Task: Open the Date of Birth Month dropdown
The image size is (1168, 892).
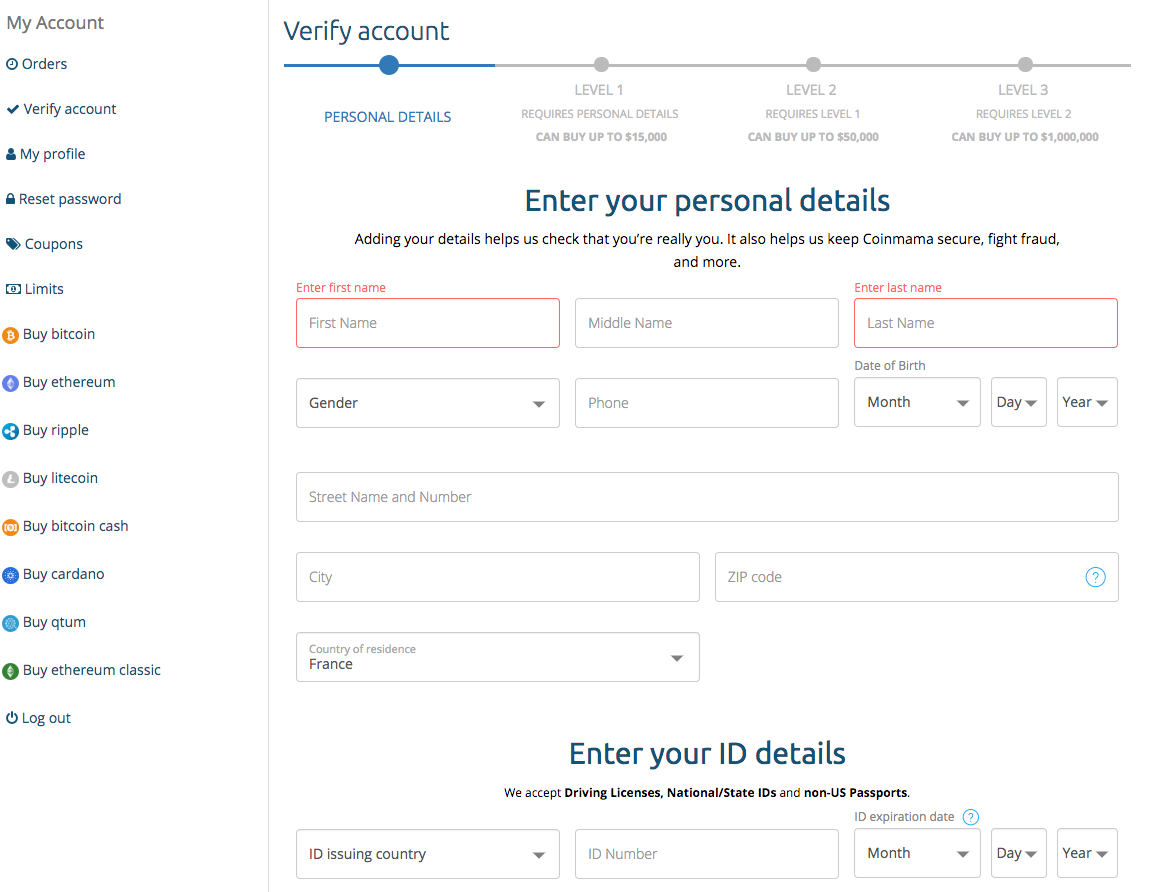Action: click(x=917, y=402)
